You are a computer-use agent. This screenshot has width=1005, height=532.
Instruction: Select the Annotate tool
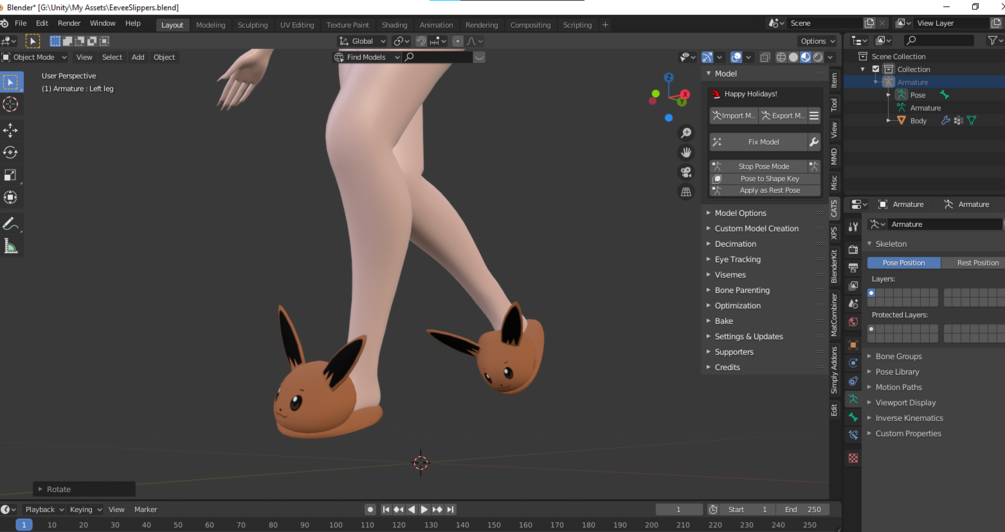[11, 224]
